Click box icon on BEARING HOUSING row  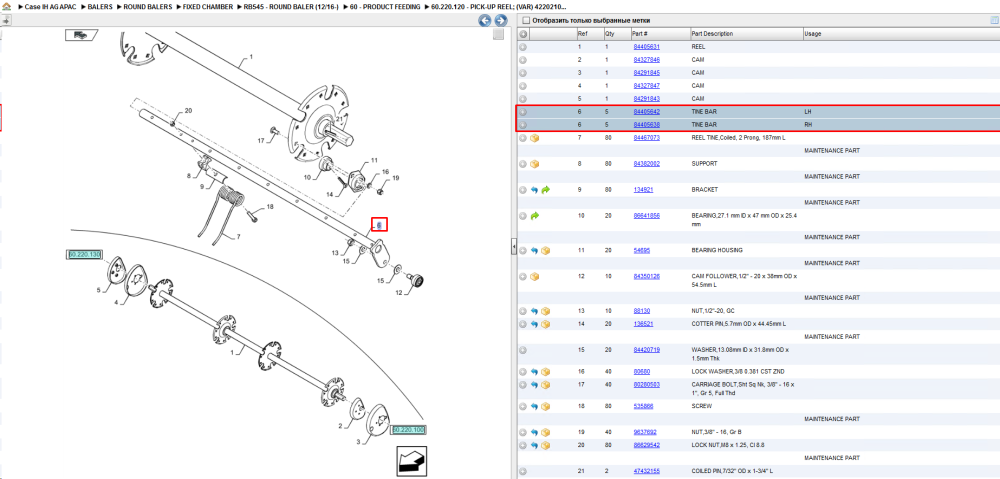[x=545, y=251]
